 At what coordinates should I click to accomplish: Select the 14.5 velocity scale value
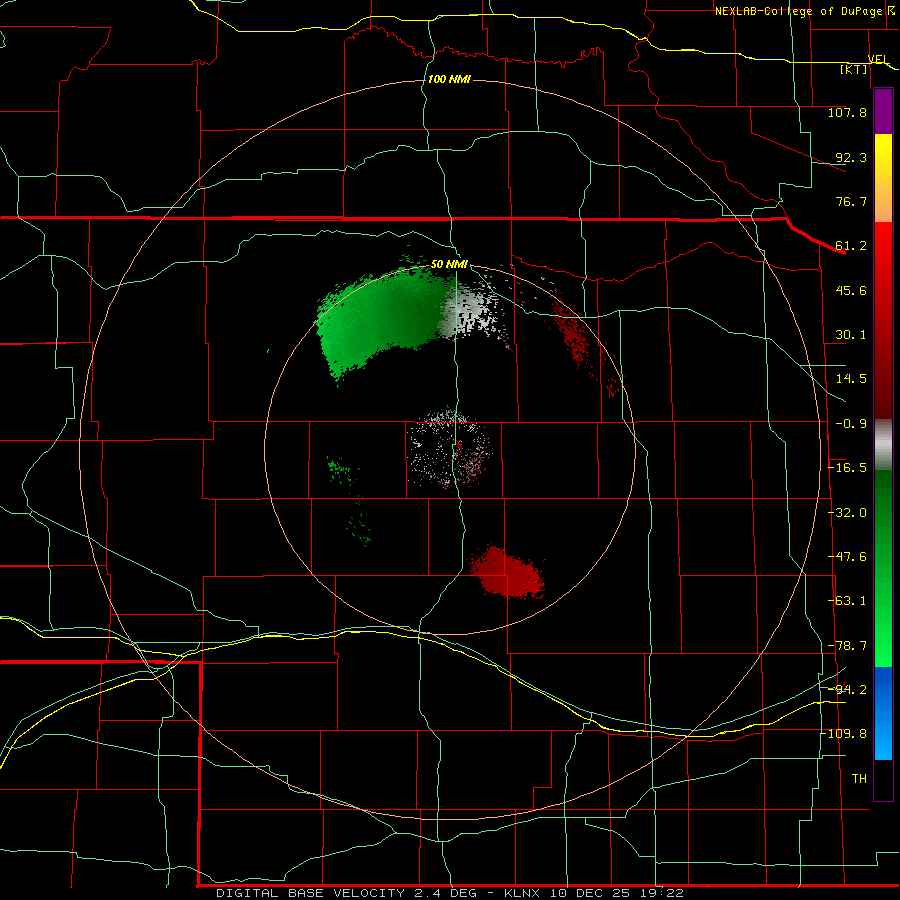point(851,379)
